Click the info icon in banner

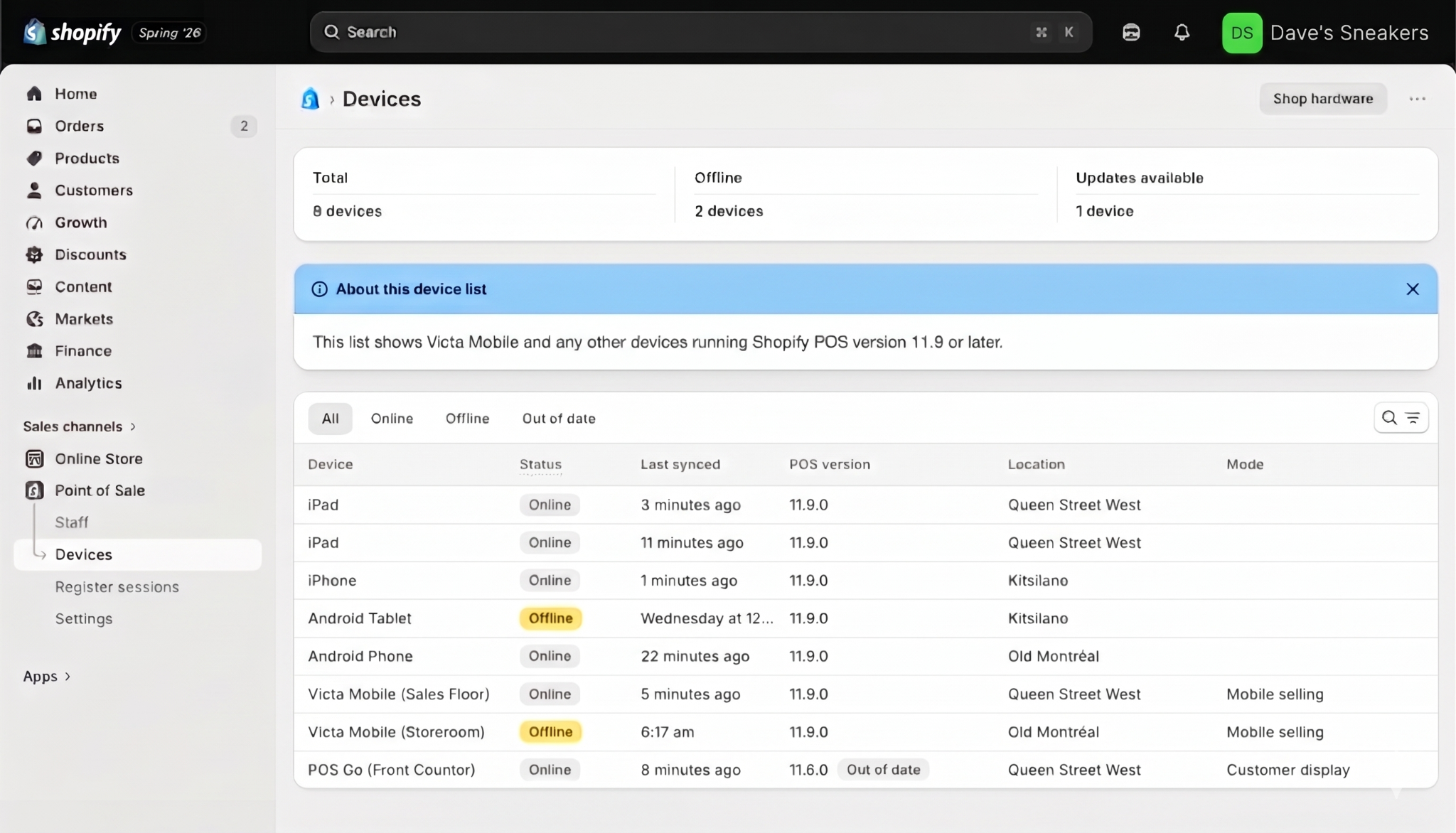[x=319, y=289]
